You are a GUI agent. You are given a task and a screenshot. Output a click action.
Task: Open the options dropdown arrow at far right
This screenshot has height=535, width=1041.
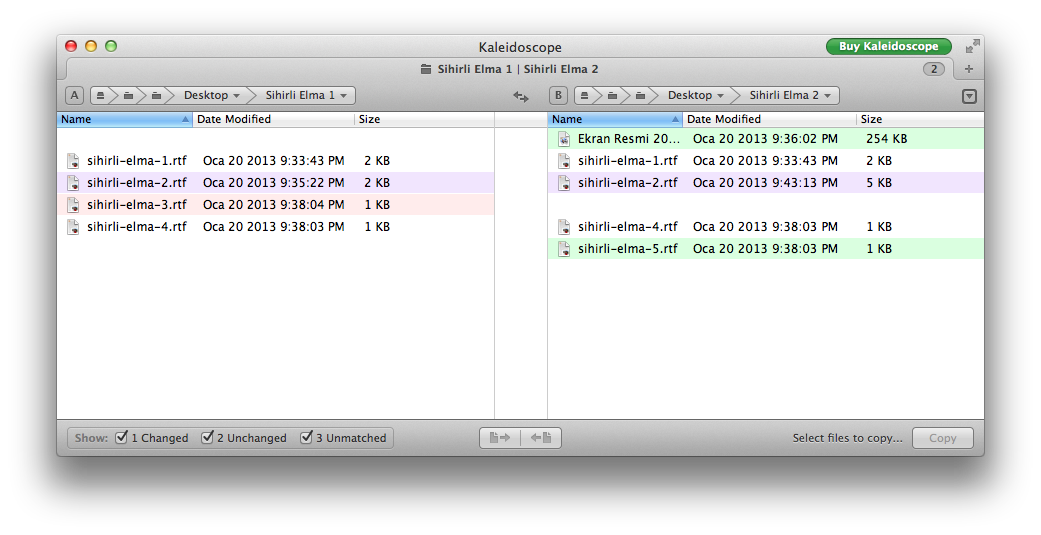[x=968, y=97]
